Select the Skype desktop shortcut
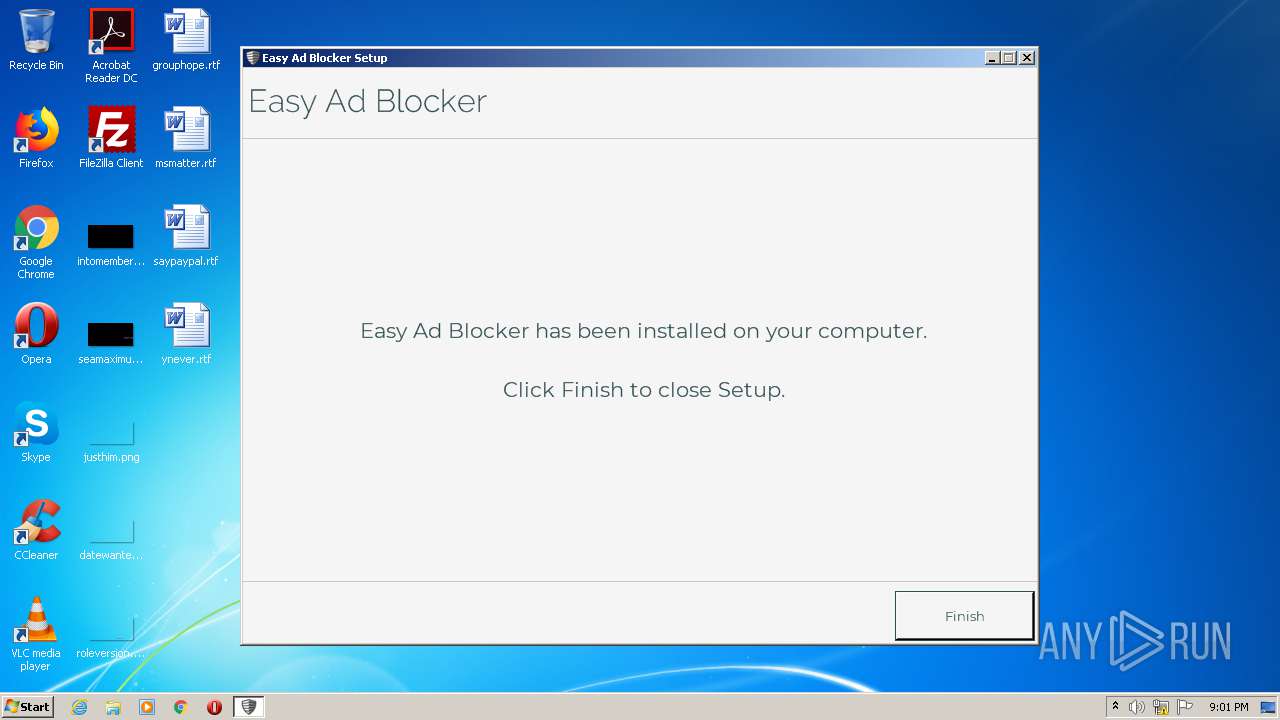Viewport: 1280px width, 720px height. (36, 432)
